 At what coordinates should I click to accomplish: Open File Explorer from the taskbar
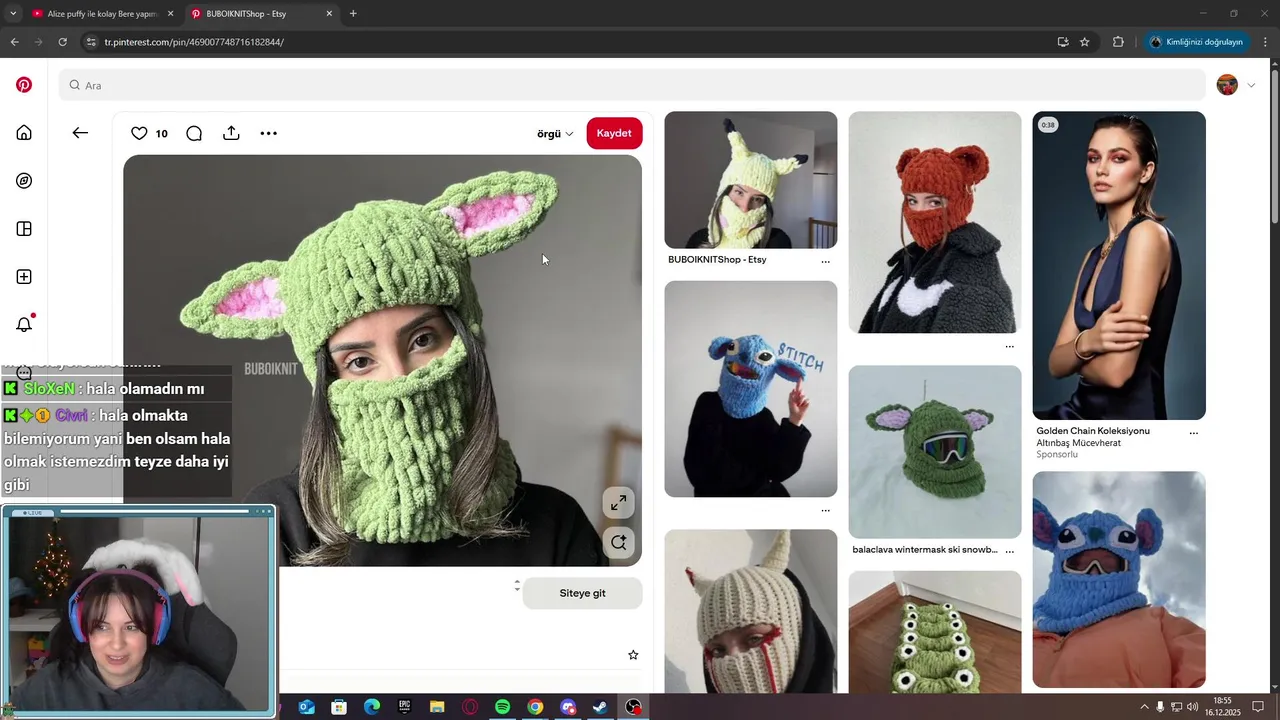[437, 707]
